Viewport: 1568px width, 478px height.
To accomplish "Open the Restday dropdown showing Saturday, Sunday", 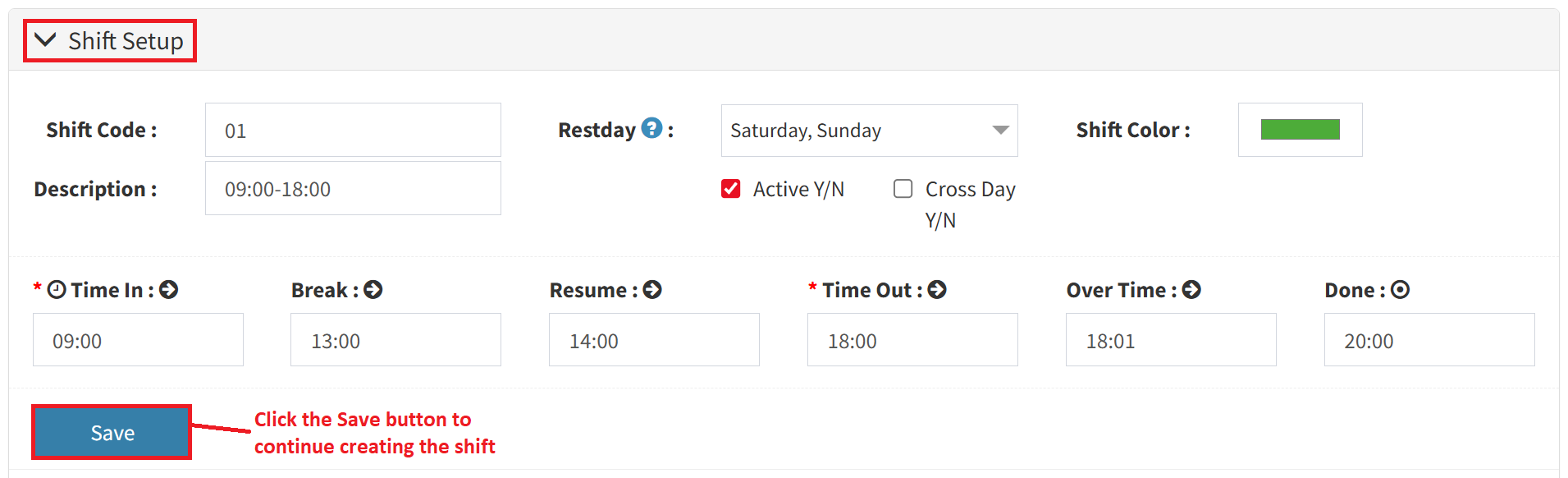I will click(x=869, y=131).
